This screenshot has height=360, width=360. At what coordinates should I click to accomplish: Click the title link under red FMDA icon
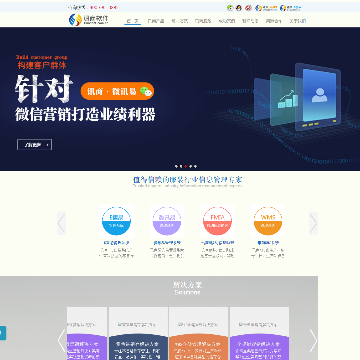pos(217,243)
